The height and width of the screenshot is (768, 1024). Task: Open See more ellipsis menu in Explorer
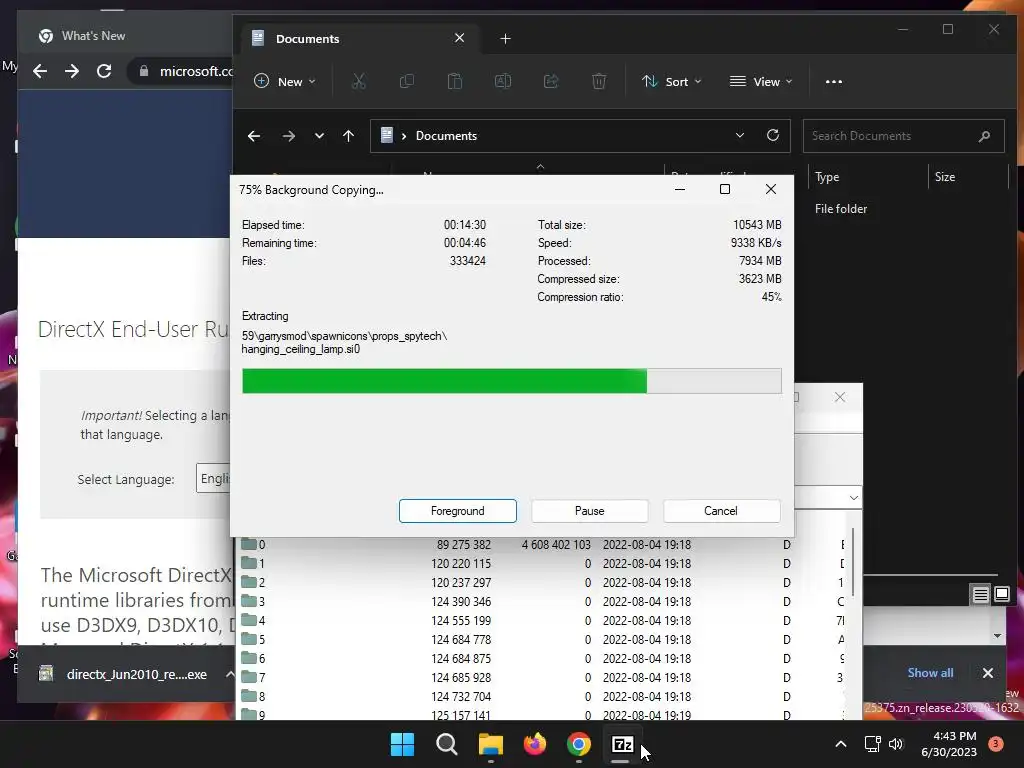pyautogui.click(x=833, y=82)
